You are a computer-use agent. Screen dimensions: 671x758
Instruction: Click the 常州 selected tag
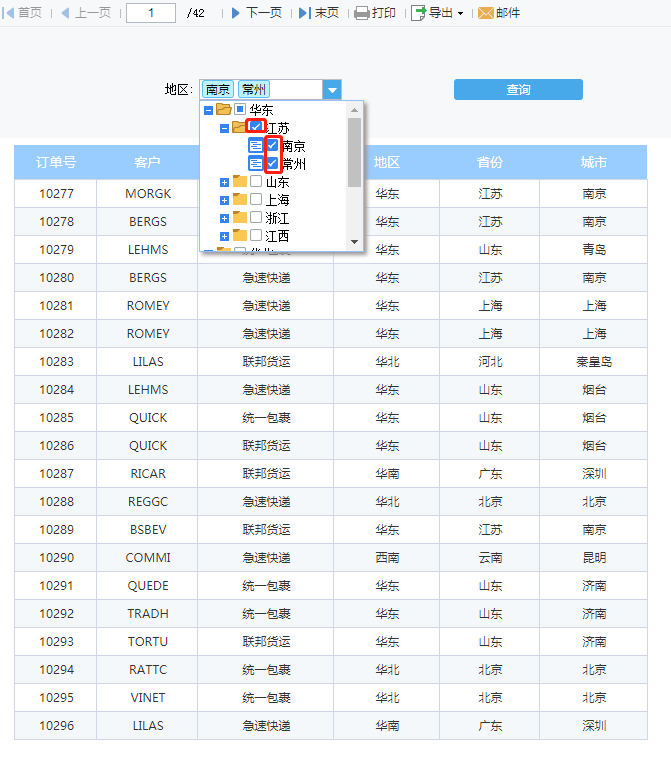click(x=254, y=90)
